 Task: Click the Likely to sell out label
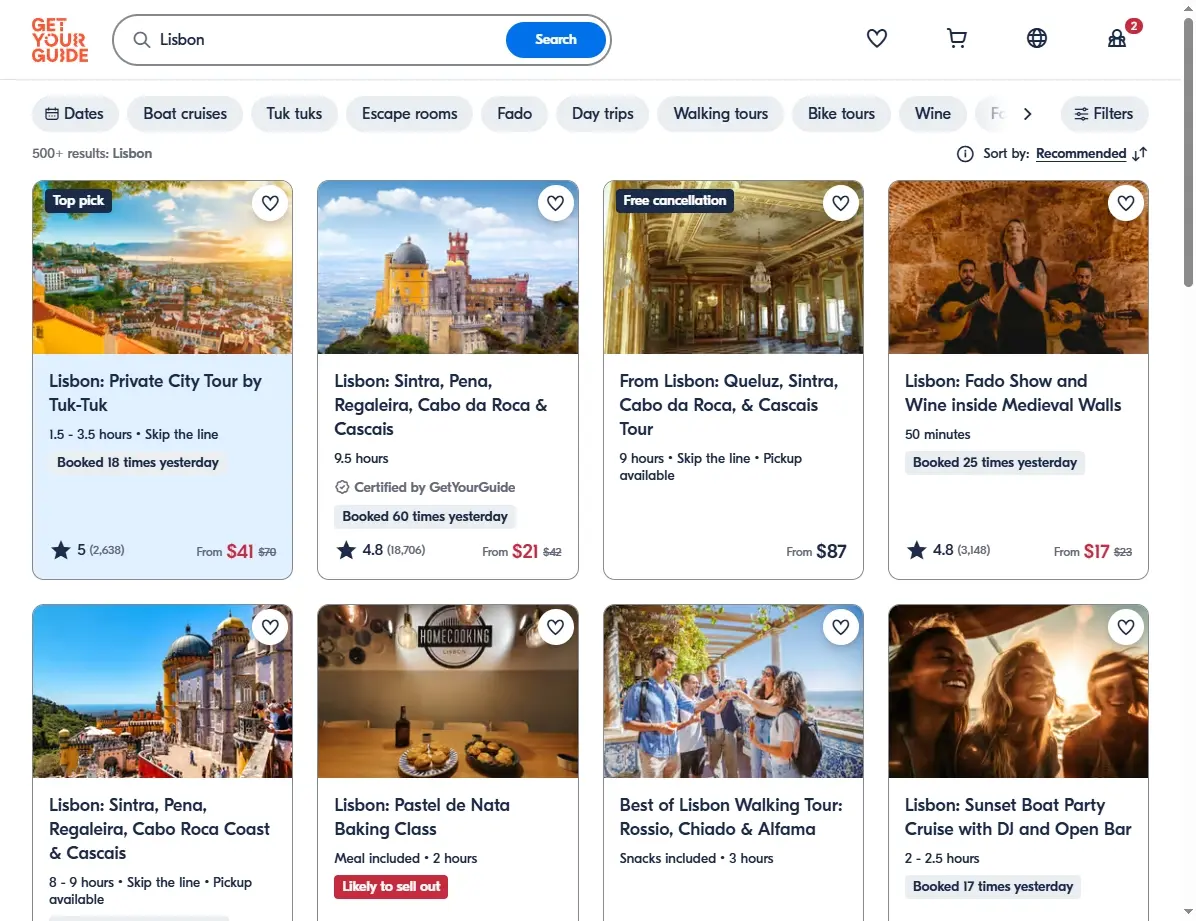(391, 887)
